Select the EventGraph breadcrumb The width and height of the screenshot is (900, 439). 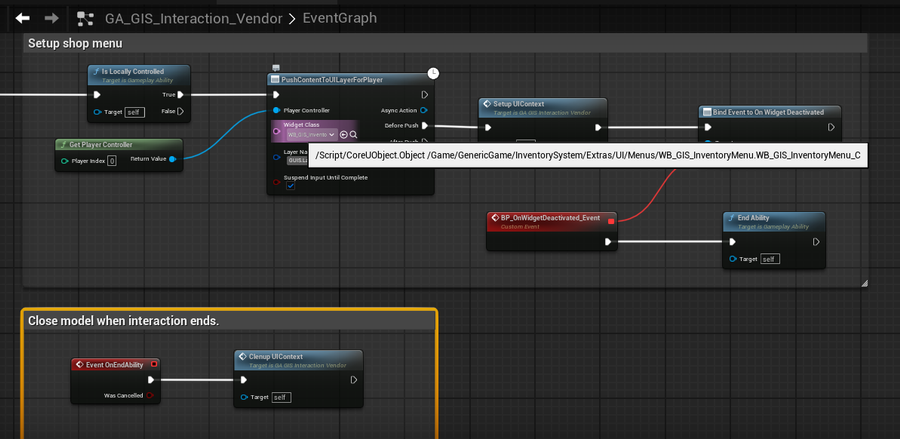340,18
